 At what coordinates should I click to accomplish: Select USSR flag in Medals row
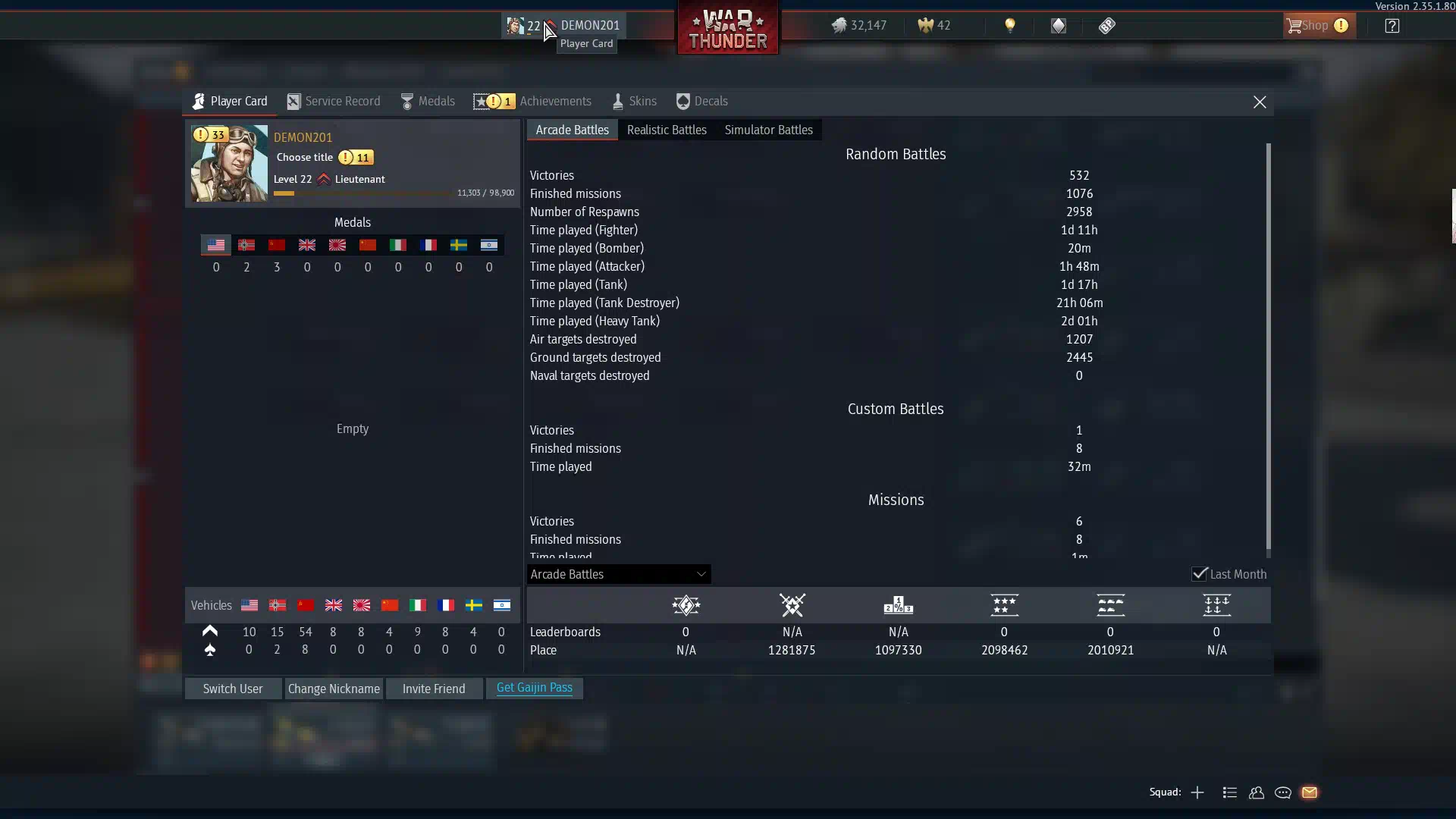277,245
